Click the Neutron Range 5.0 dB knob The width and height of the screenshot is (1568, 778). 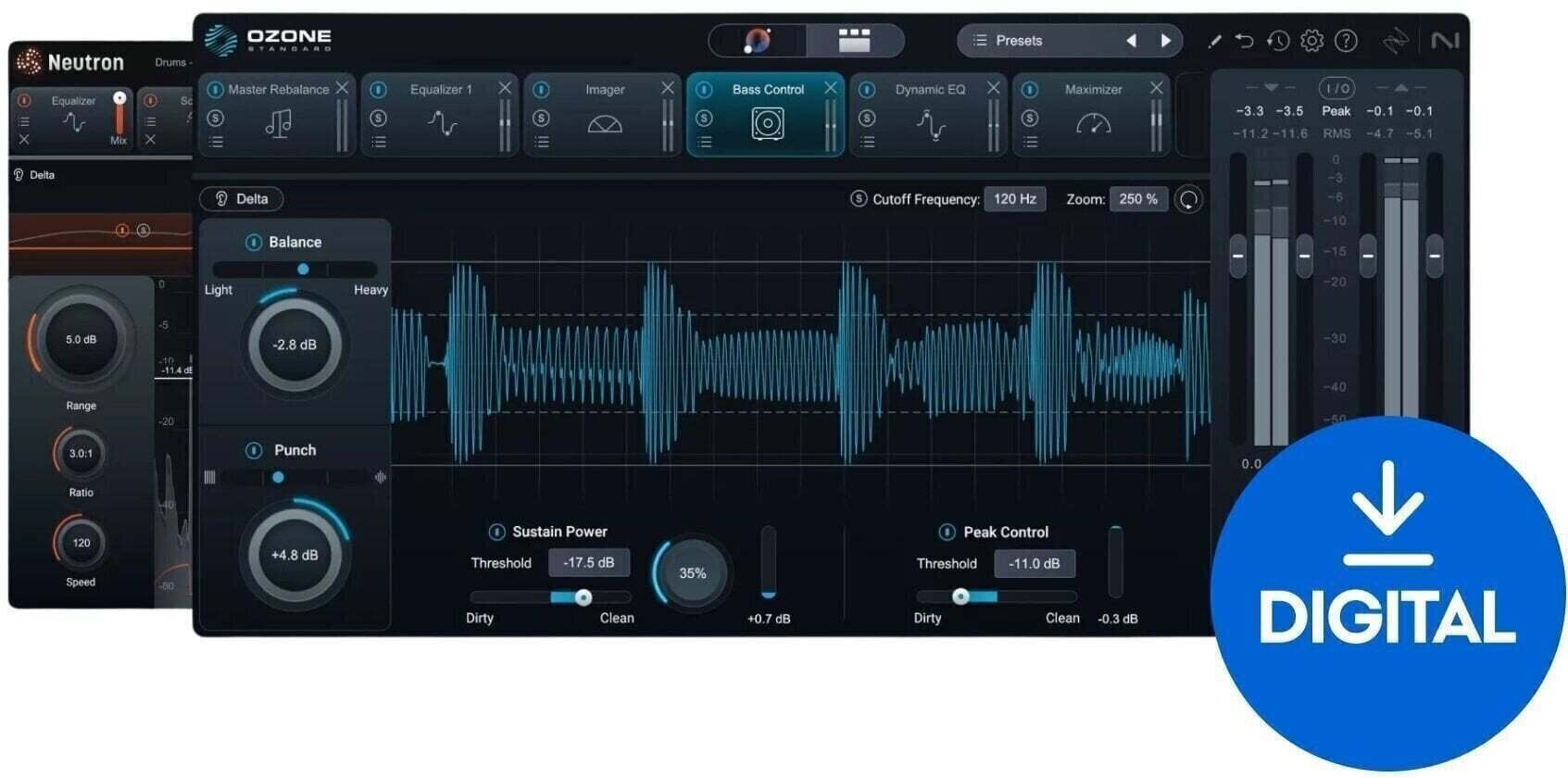[81, 340]
